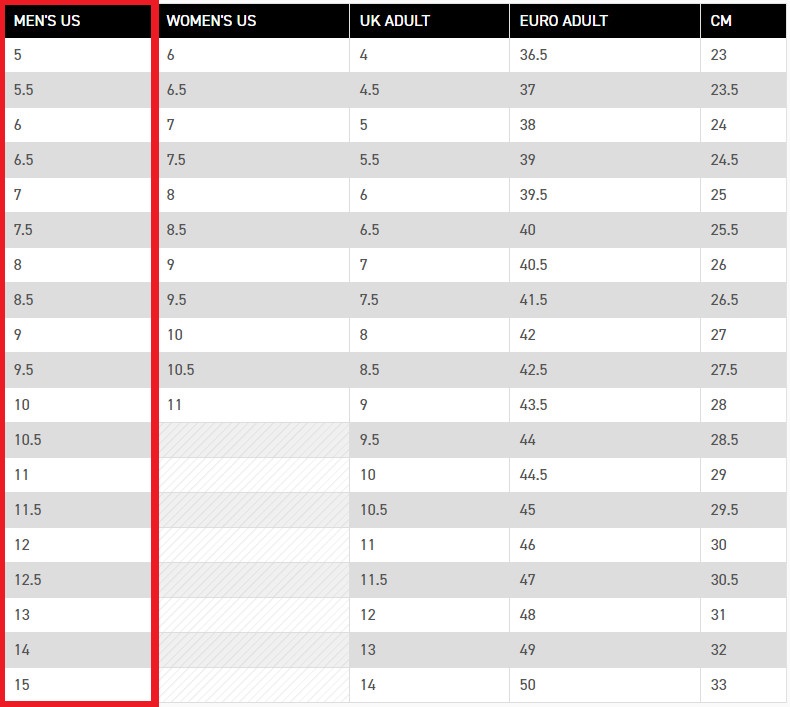The width and height of the screenshot is (790, 707).
Task: Click Euro size 50 cell
Action: point(605,685)
